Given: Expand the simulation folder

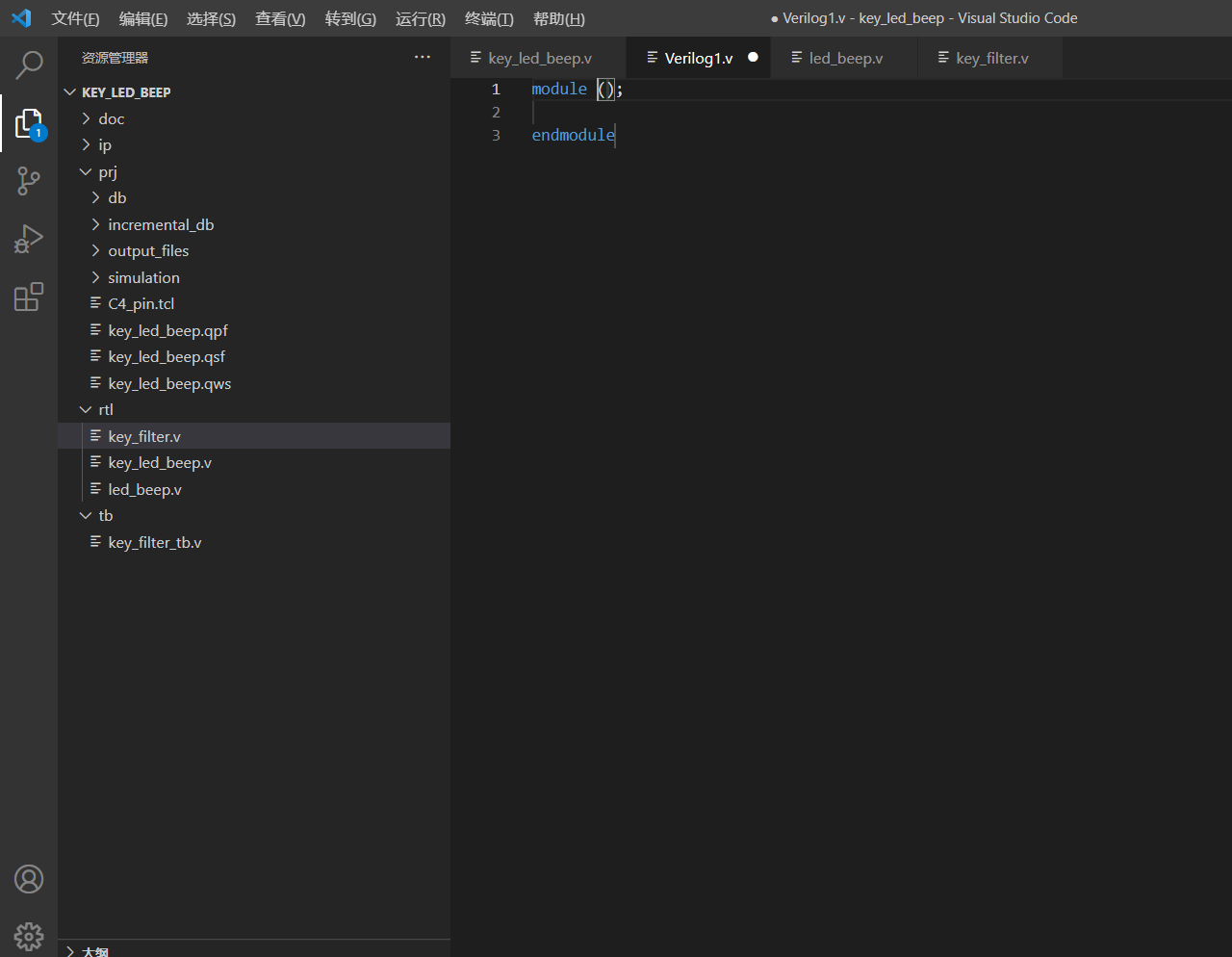Looking at the screenshot, I should (x=95, y=277).
